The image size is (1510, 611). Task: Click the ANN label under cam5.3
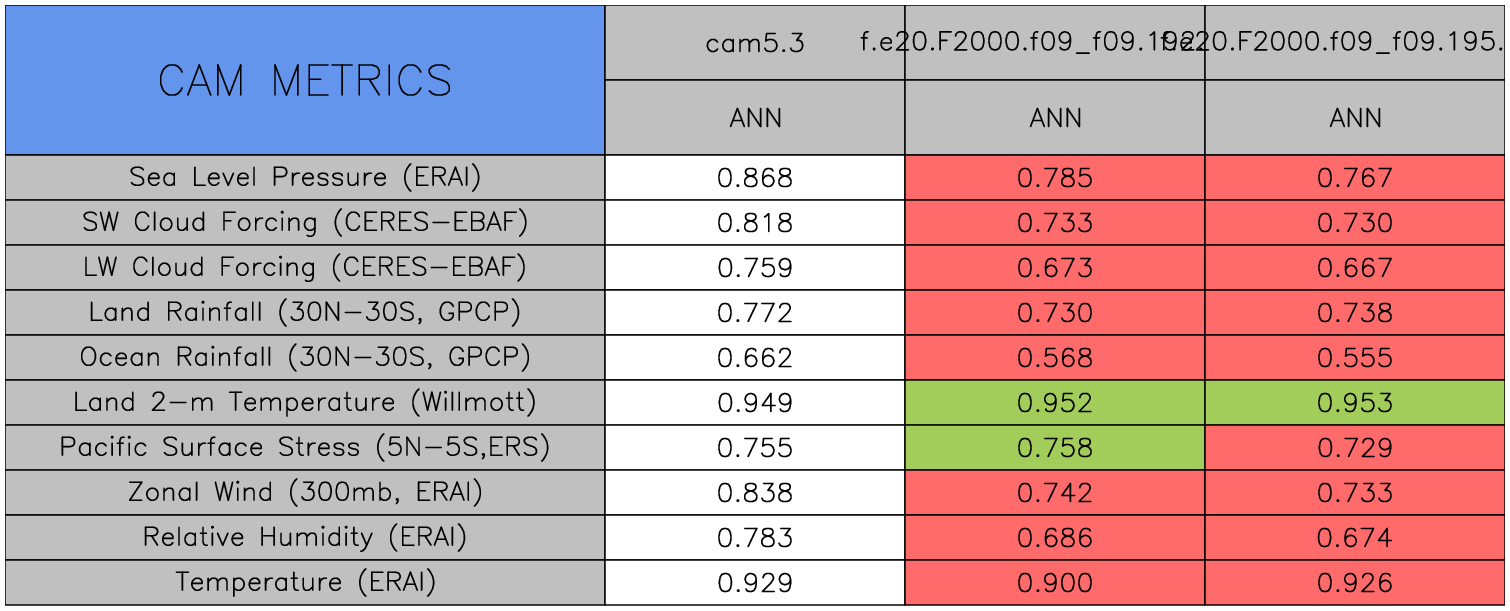755,118
